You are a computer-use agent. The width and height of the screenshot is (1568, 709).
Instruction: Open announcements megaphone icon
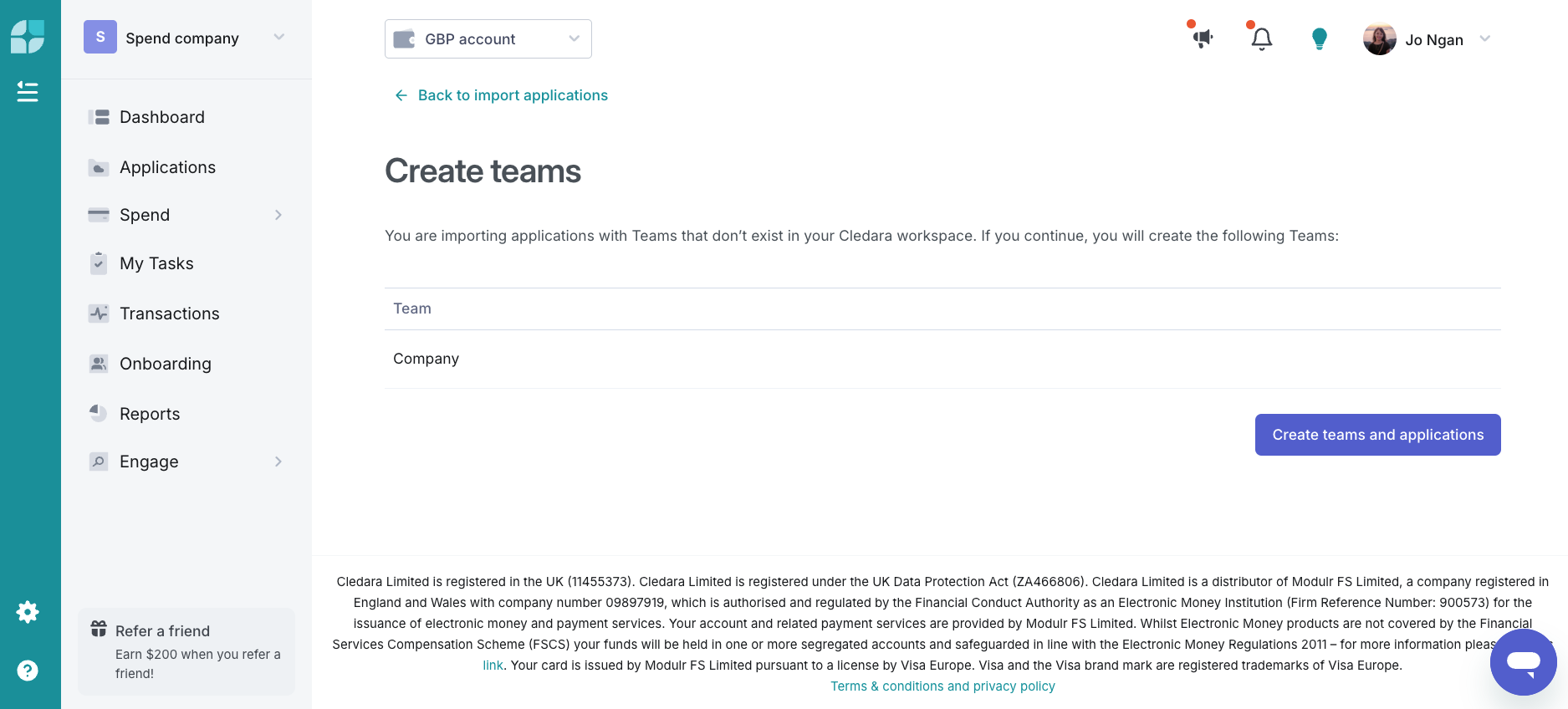click(x=1203, y=38)
